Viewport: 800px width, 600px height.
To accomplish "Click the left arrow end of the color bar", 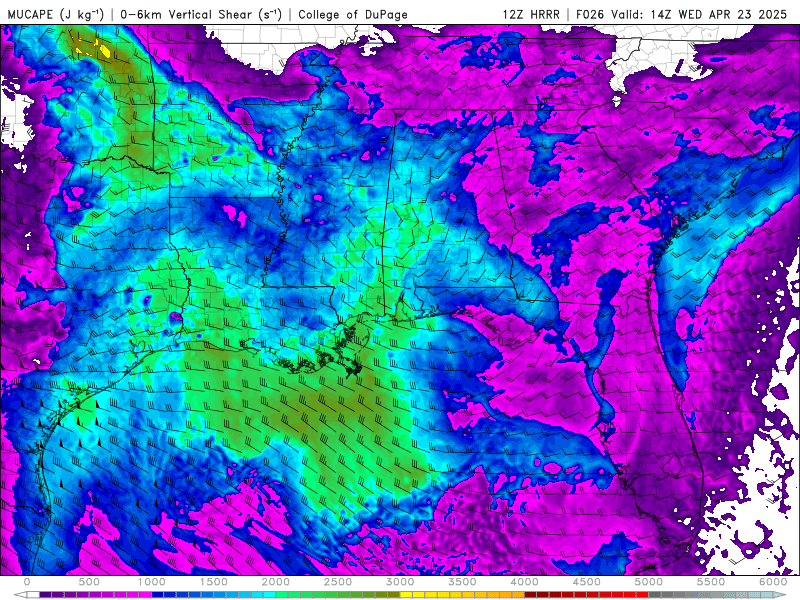I will coord(20,595).
